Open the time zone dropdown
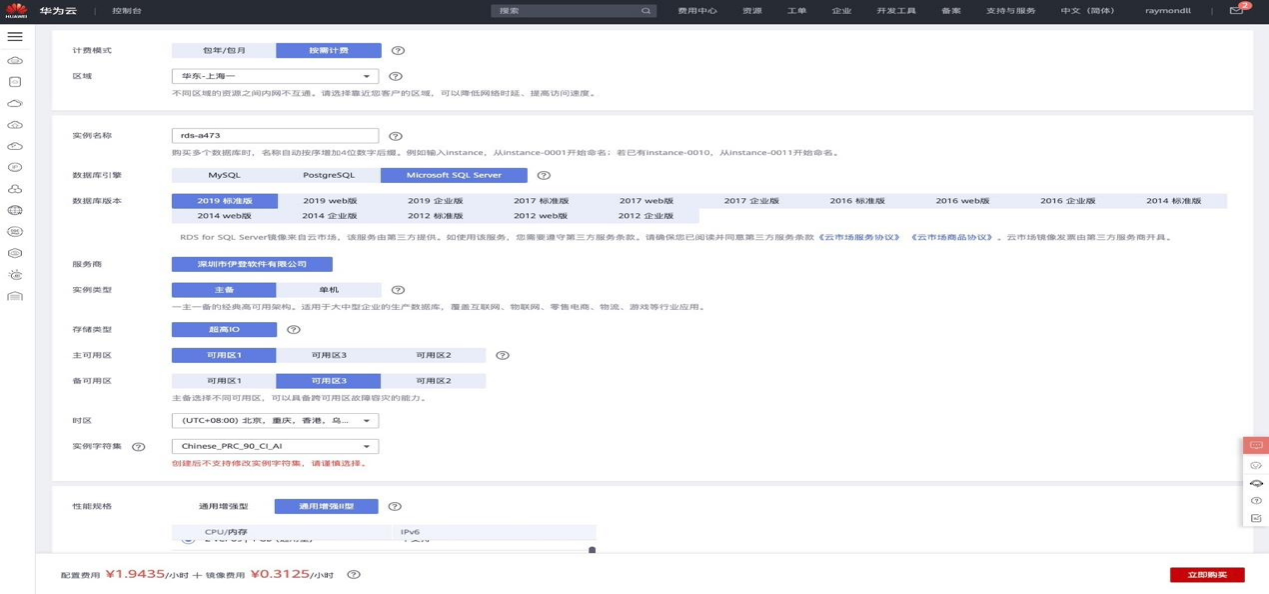 click(275, 421)
